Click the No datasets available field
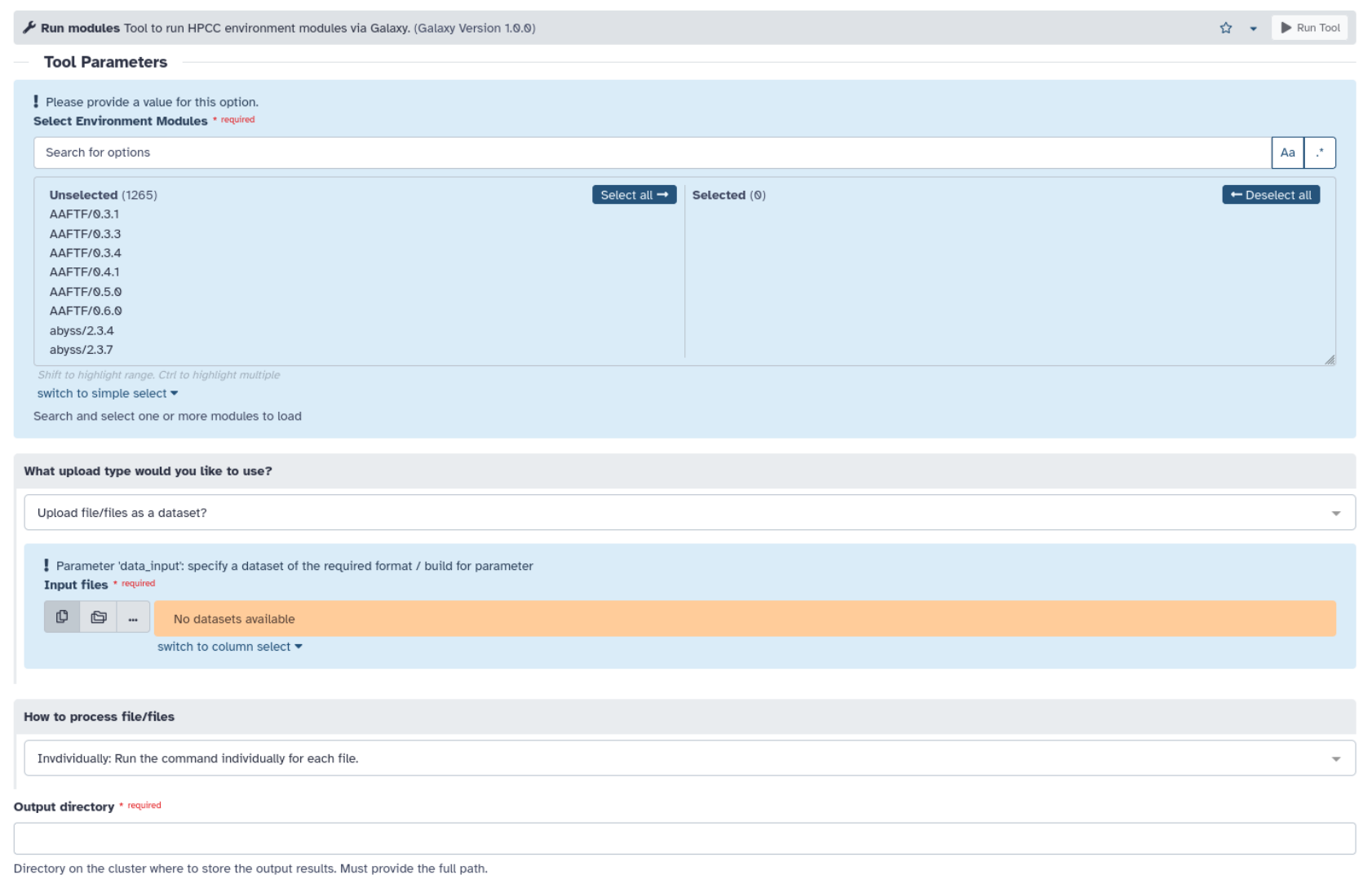 (745, 619)
